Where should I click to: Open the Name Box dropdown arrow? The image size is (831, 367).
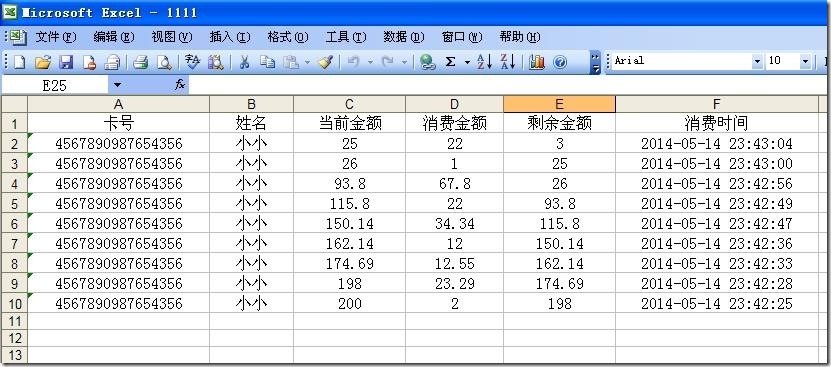[x=117, y=85]
